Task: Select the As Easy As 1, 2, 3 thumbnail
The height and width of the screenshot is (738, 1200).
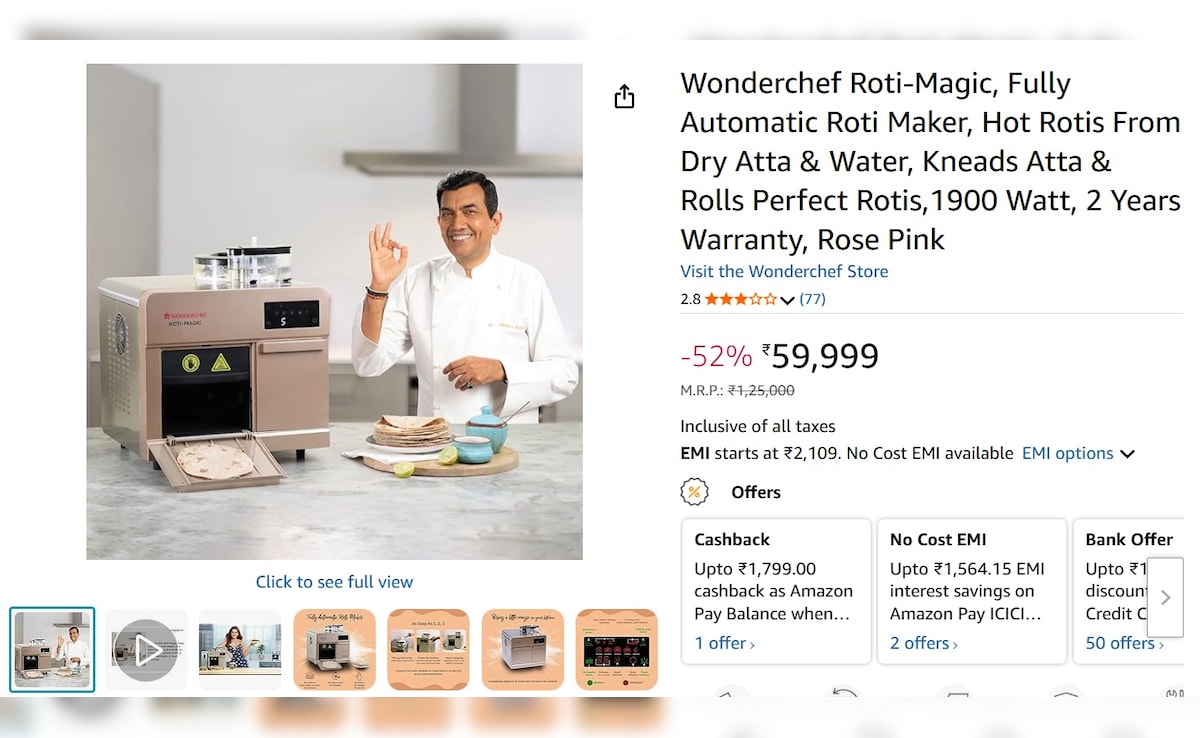Action: [428, 650]
